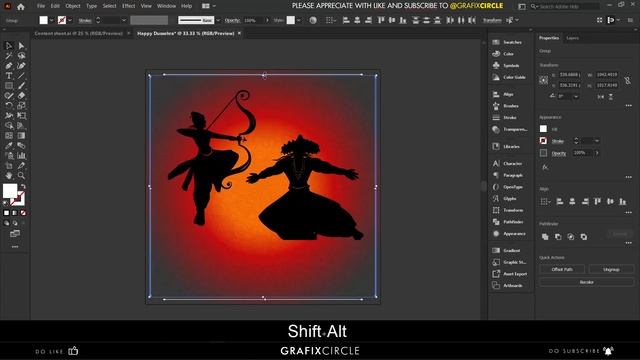Open the Asset Export panel
Screen dimensions: 640x360
510,274
